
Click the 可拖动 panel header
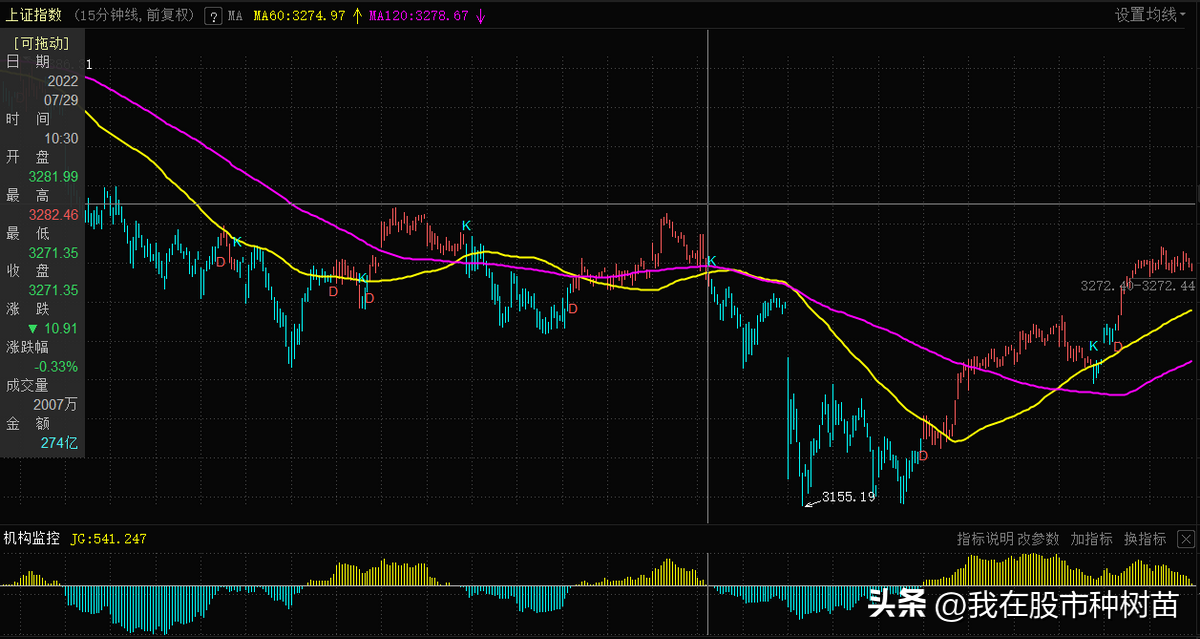pos(41,42)
